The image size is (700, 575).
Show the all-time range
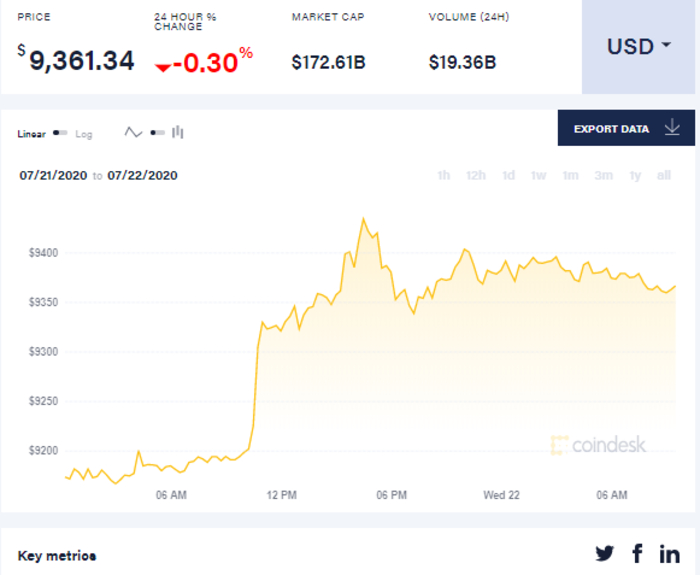click(x=663, y=176)
